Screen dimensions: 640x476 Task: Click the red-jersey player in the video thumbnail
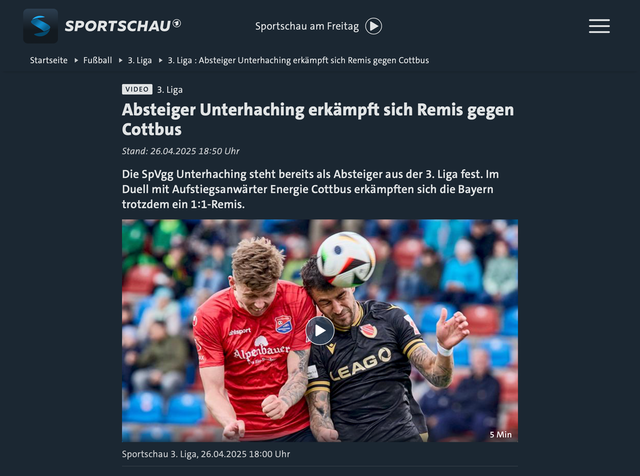253,339
